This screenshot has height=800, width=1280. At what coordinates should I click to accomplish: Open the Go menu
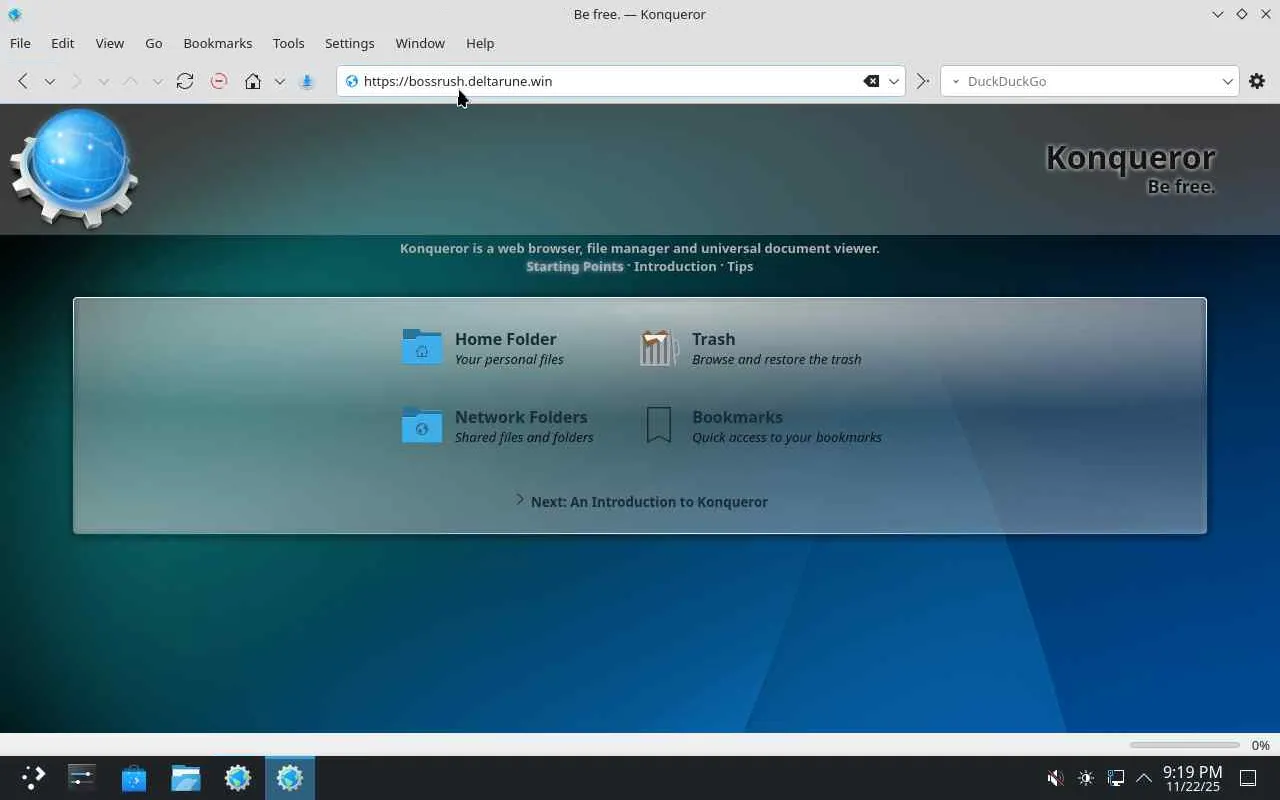[x=153, y=43]
